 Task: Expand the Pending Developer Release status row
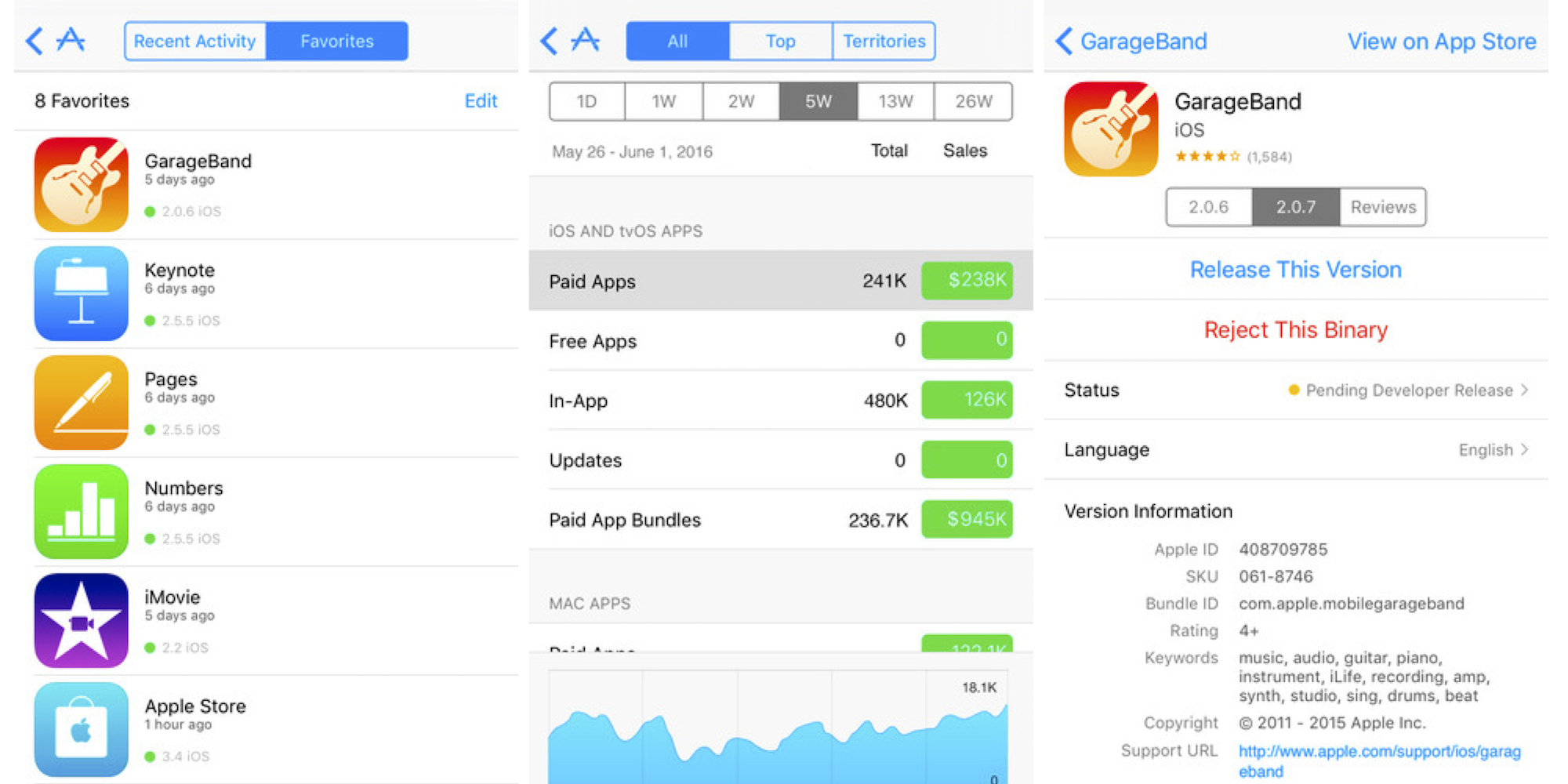tap(1408, 390)
